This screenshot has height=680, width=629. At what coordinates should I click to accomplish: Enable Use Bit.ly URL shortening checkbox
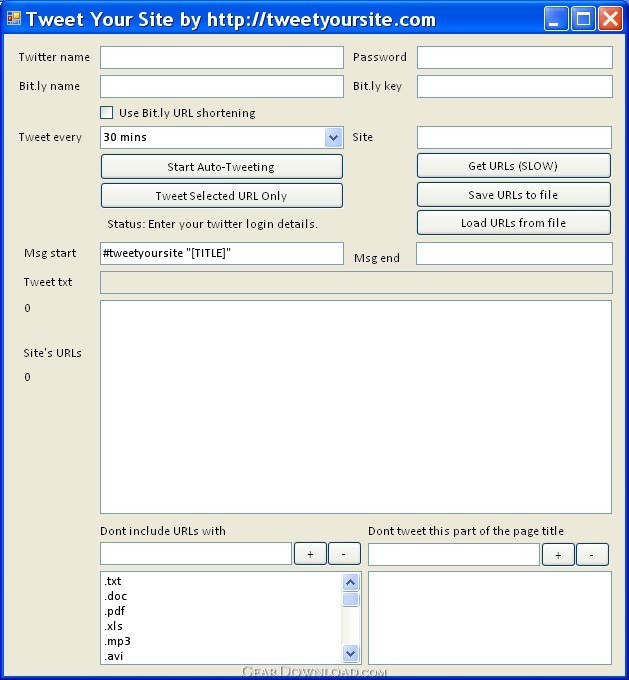point(107,113)
